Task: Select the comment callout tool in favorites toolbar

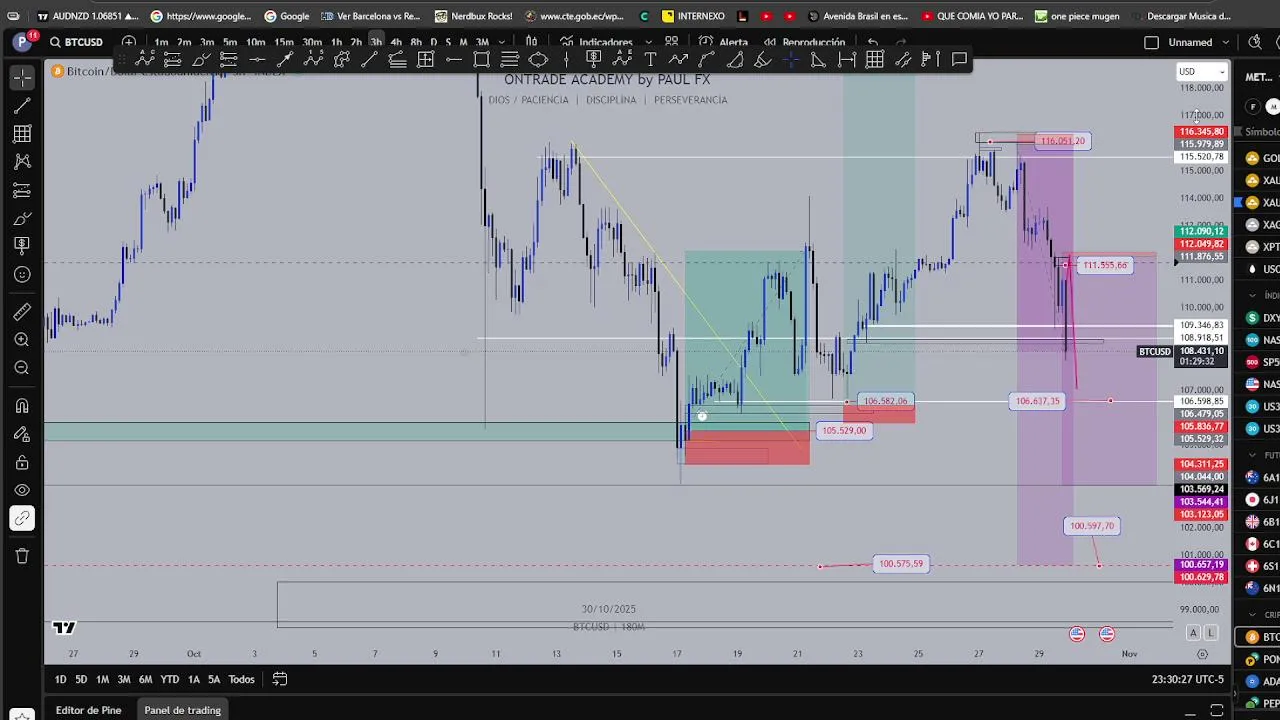Action: [x=959, y=60]
